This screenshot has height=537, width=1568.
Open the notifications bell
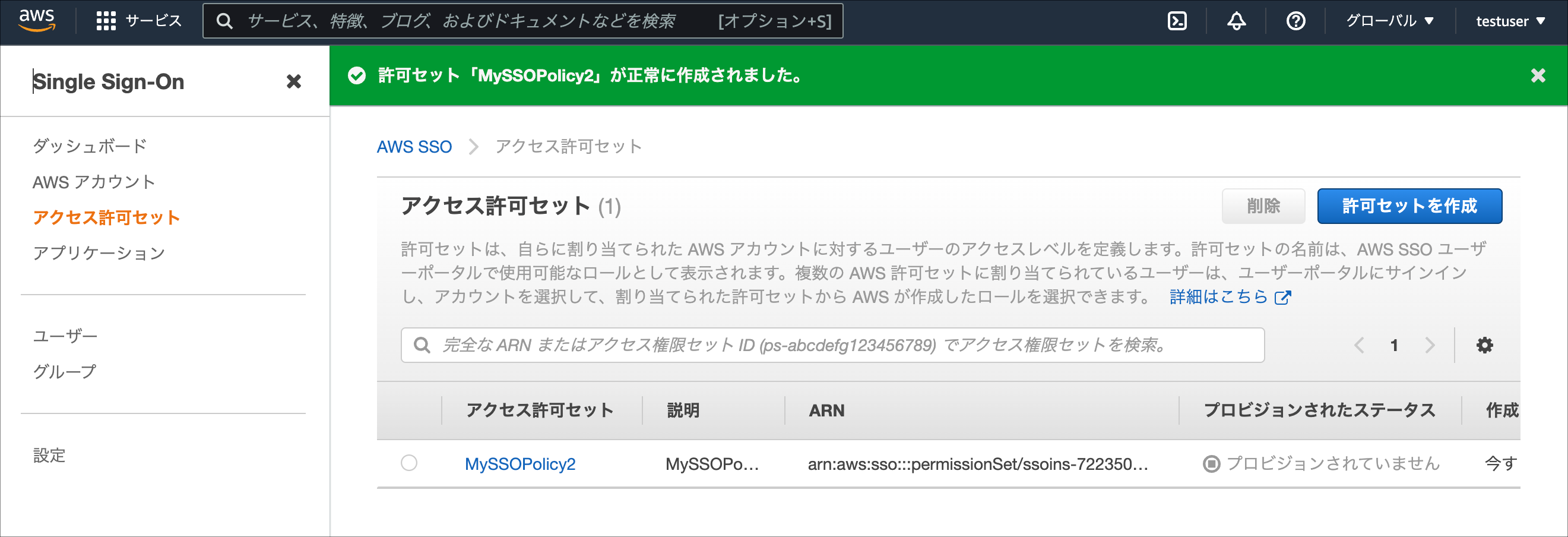[1236, 21]
